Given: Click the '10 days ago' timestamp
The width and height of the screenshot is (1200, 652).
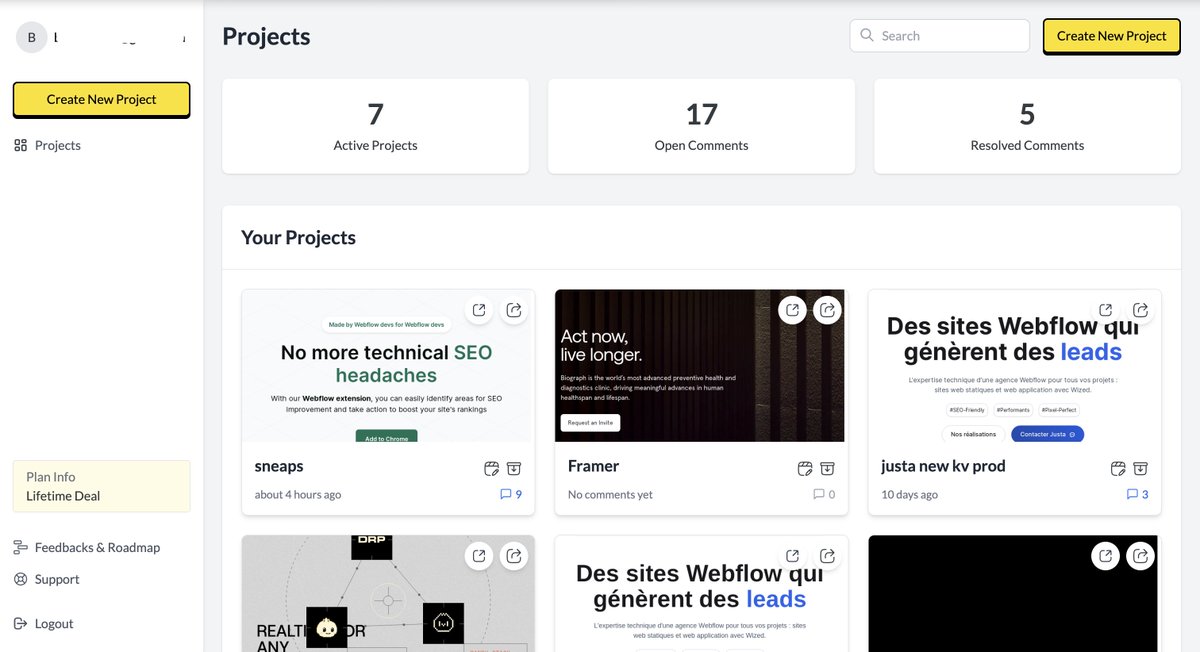Looking at the screenshot, I should tap(909, 494).
